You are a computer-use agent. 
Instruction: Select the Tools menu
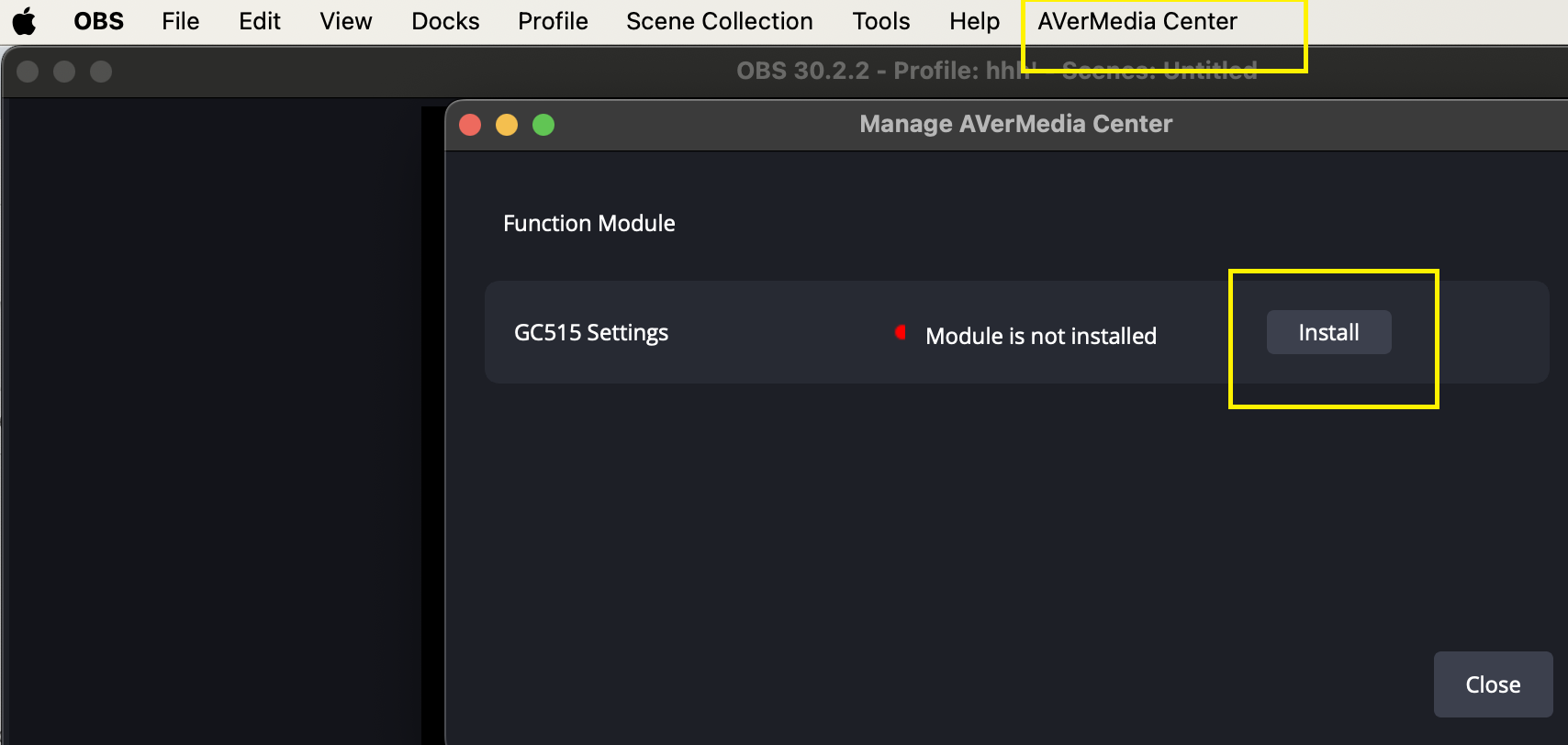pyautogui.click(x=880, y=21)
